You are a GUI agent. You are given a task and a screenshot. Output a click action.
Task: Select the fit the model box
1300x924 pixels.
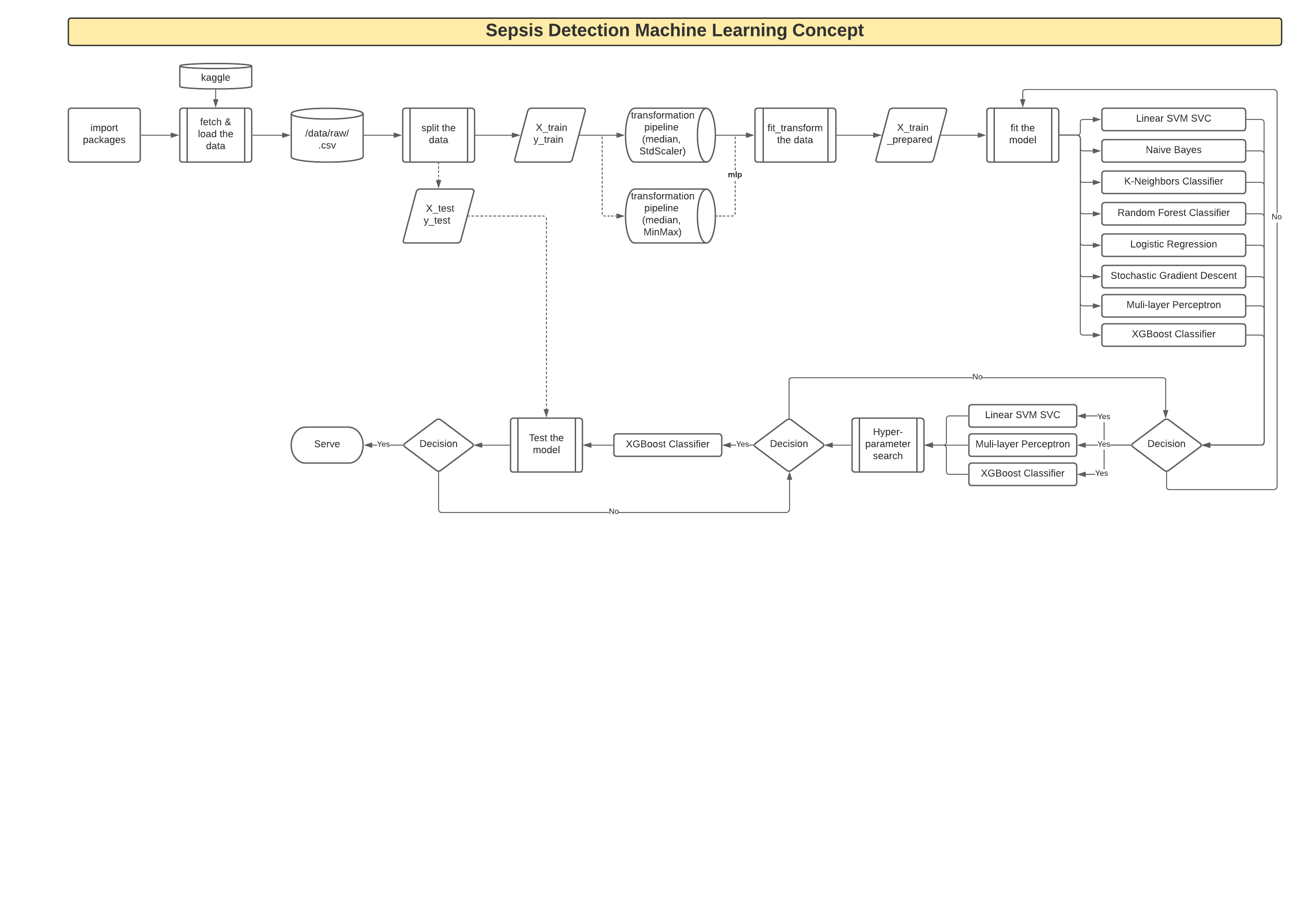1022,134
